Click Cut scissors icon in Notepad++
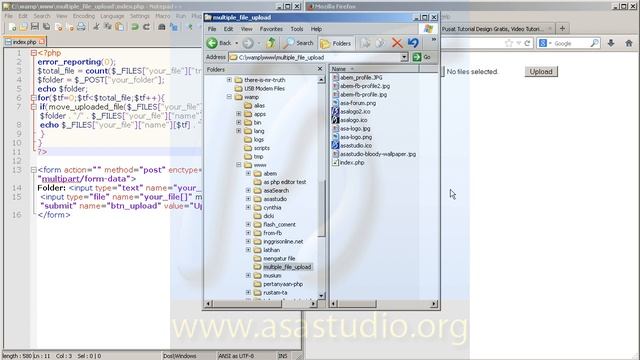 (x=96, y=27)
